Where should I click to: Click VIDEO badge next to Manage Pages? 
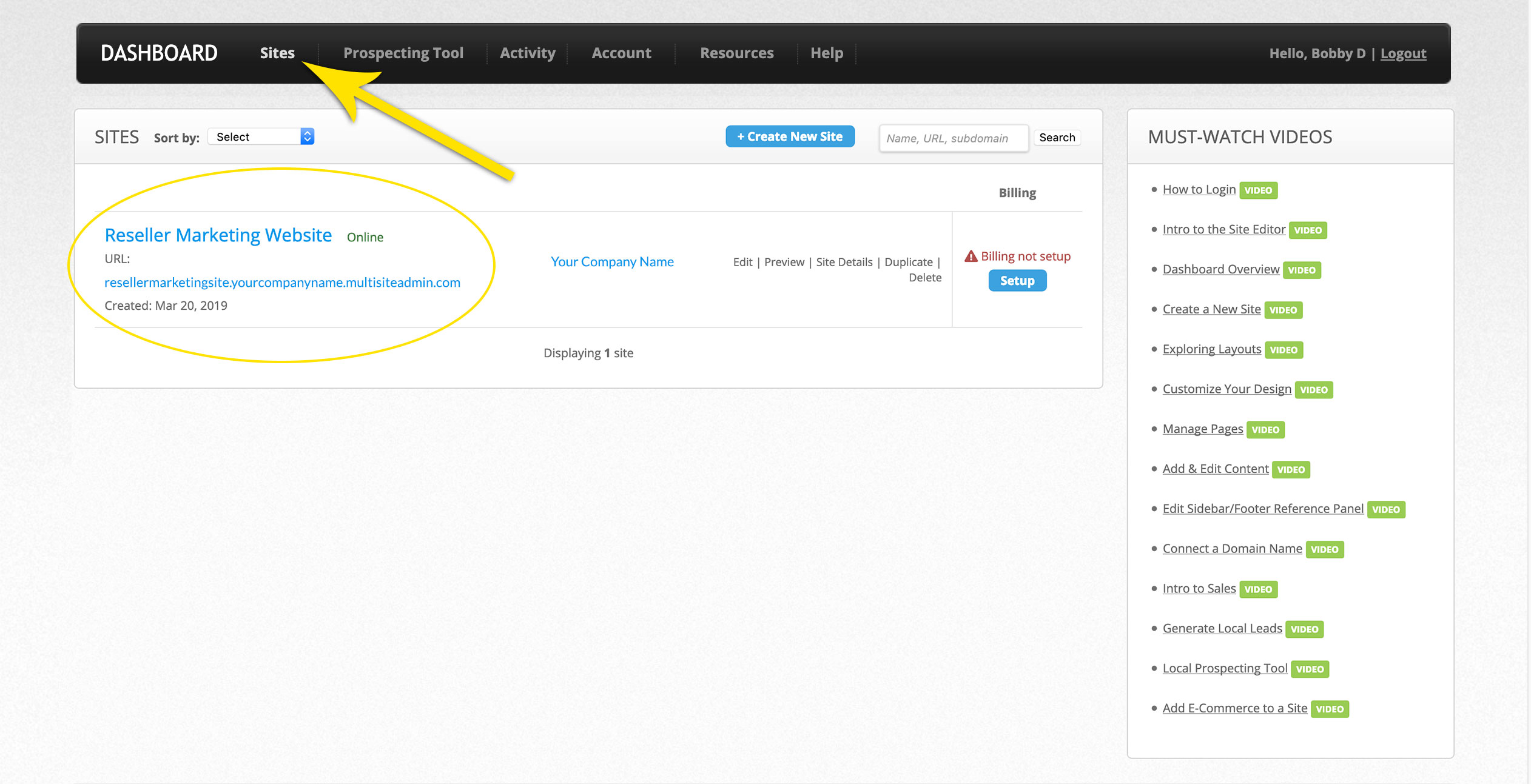(x=1265, y=431)
